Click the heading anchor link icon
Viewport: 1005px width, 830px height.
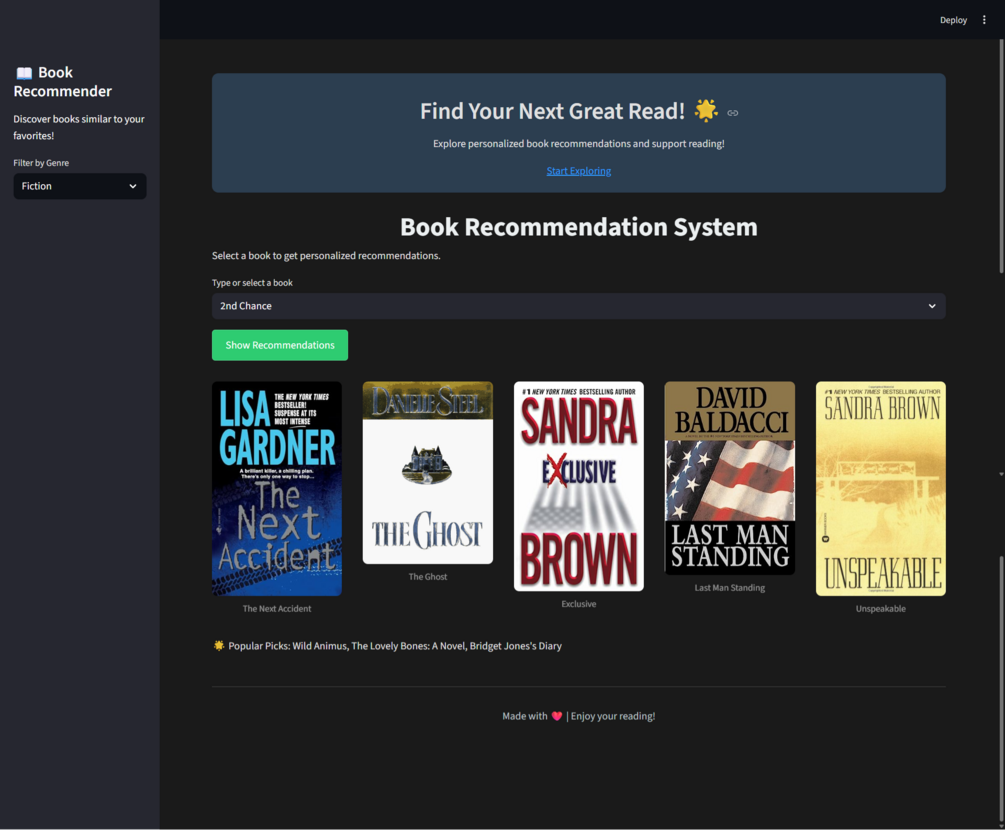click(x=733, y=113)
